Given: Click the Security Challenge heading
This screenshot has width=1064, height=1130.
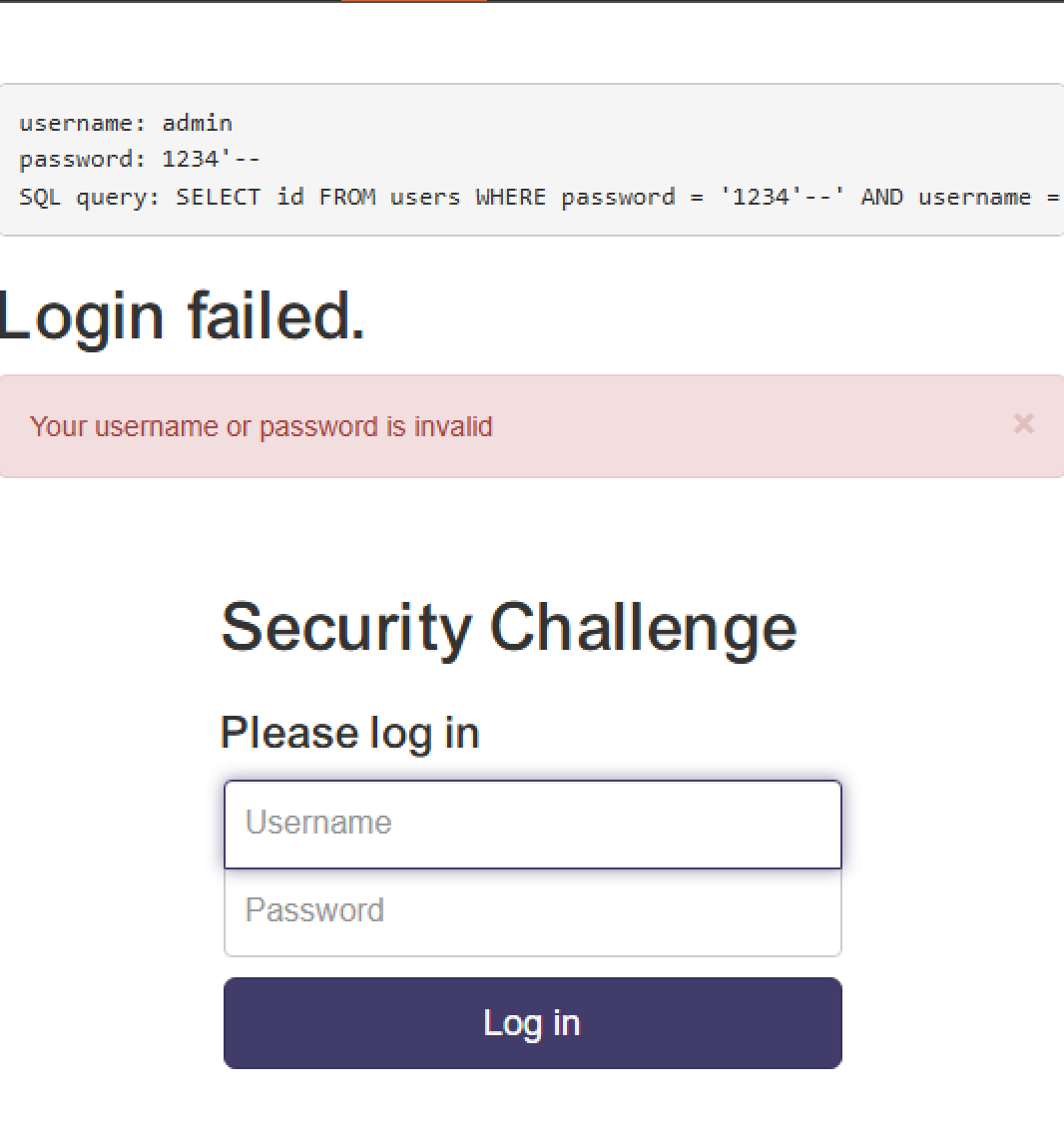Looking at the screenshot, I should coord(509,628).
